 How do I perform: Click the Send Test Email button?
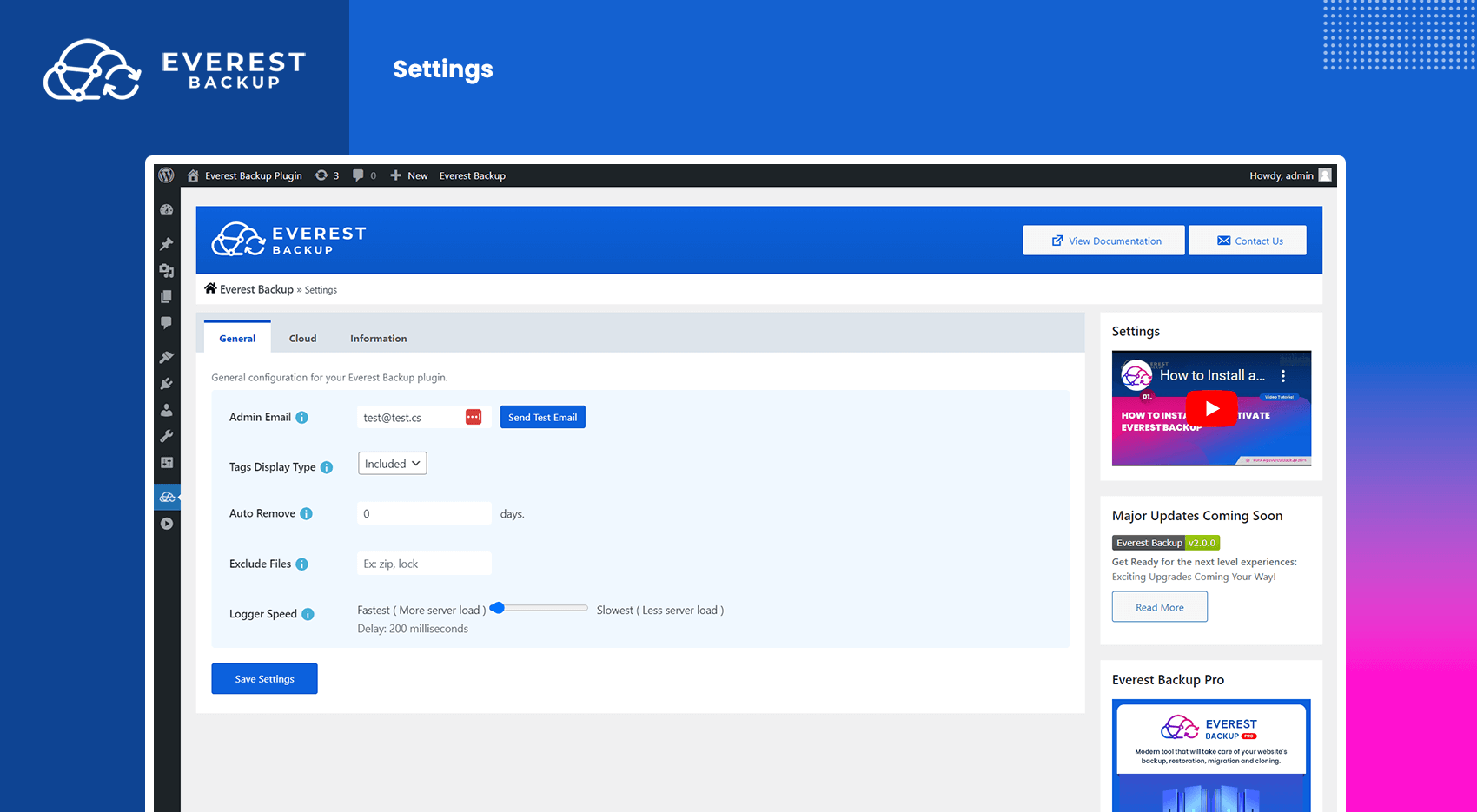tap(543, 417)
